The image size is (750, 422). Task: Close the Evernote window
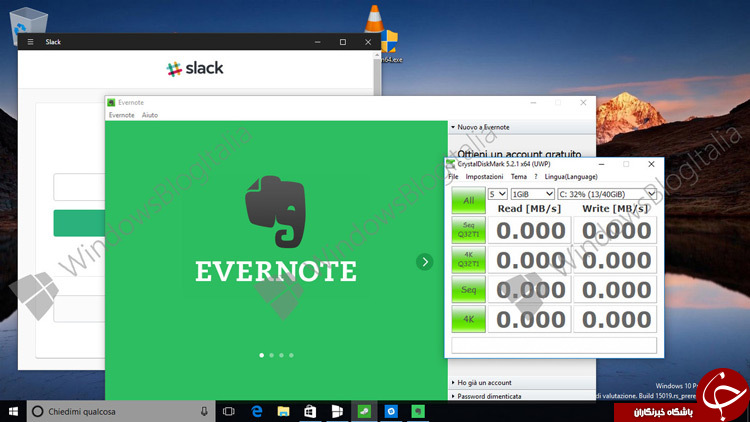point(583,102)
